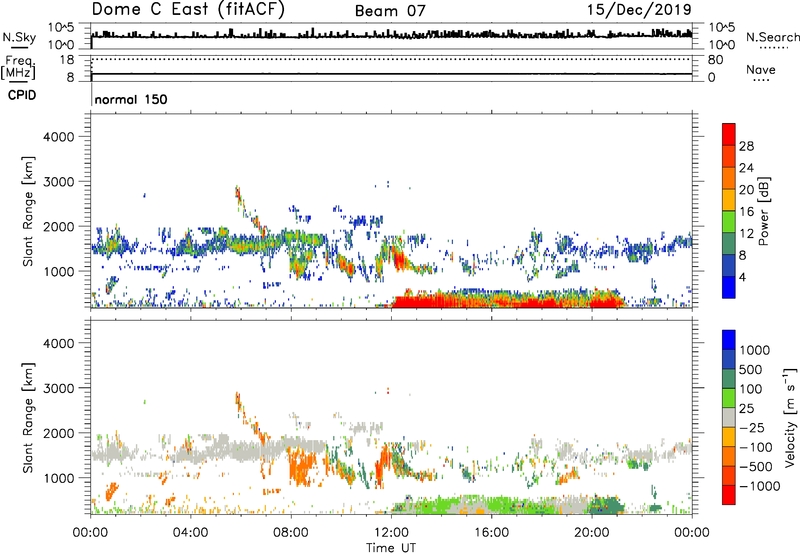Click the "20" tick on the Power colorbar
Viewport: 800px width, 554px height.
(746, 190)
